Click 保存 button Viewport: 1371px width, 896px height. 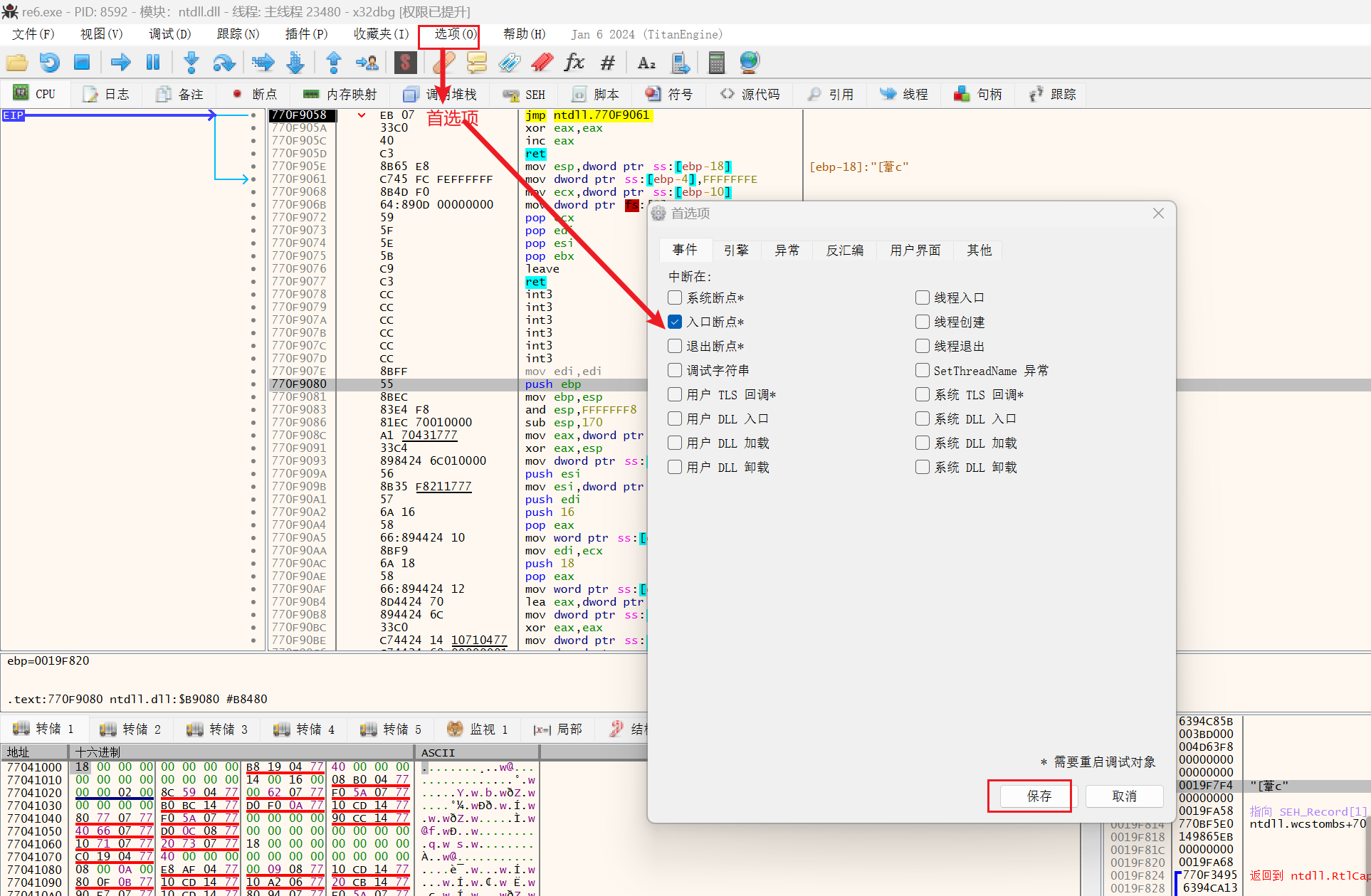click(x=1039, y=796)
